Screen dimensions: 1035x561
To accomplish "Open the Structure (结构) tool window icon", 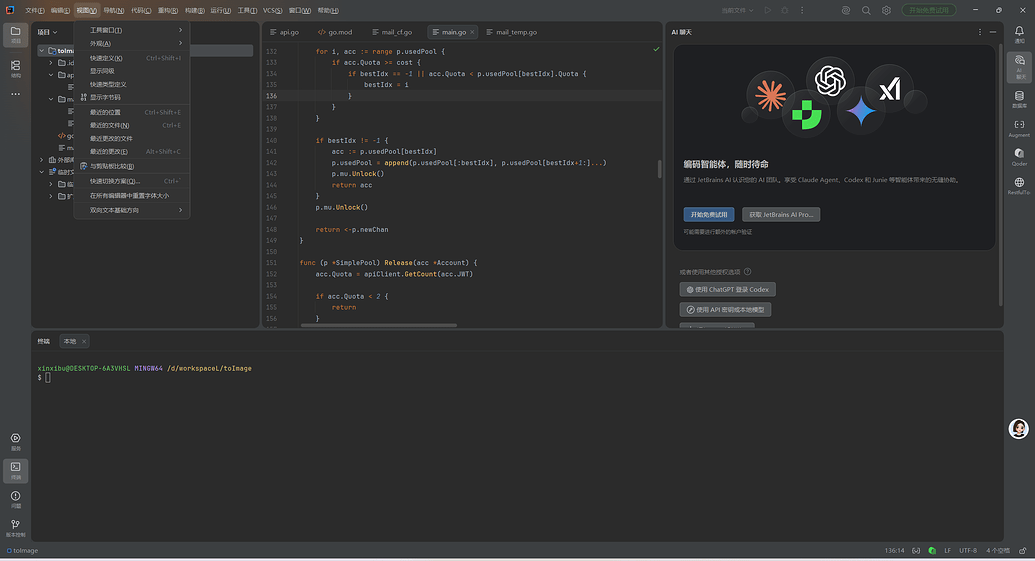I will pyautogui.click(x=15, y=68).
